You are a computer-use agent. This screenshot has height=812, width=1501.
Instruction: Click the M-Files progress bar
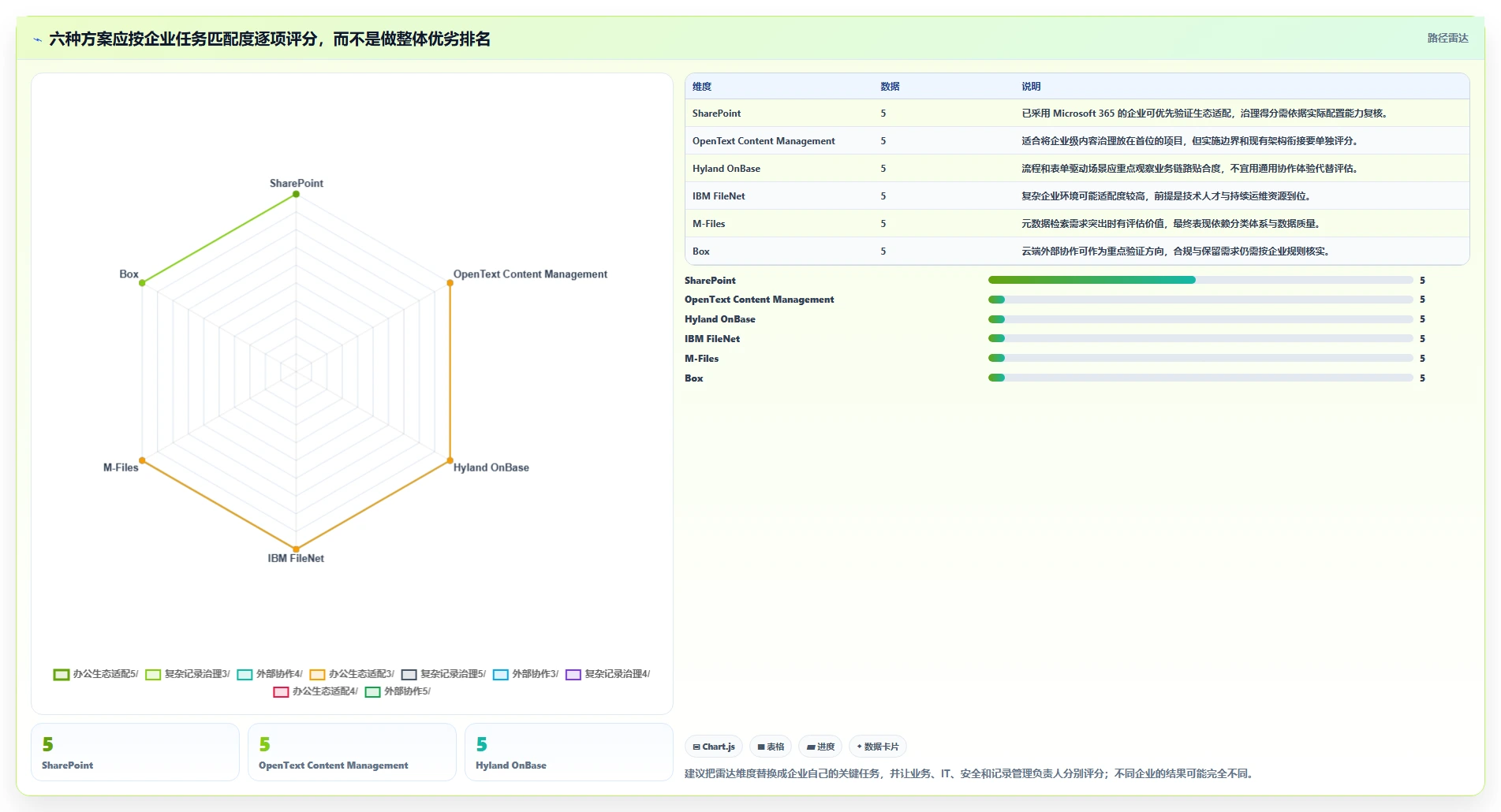[x=1200, y=358]
